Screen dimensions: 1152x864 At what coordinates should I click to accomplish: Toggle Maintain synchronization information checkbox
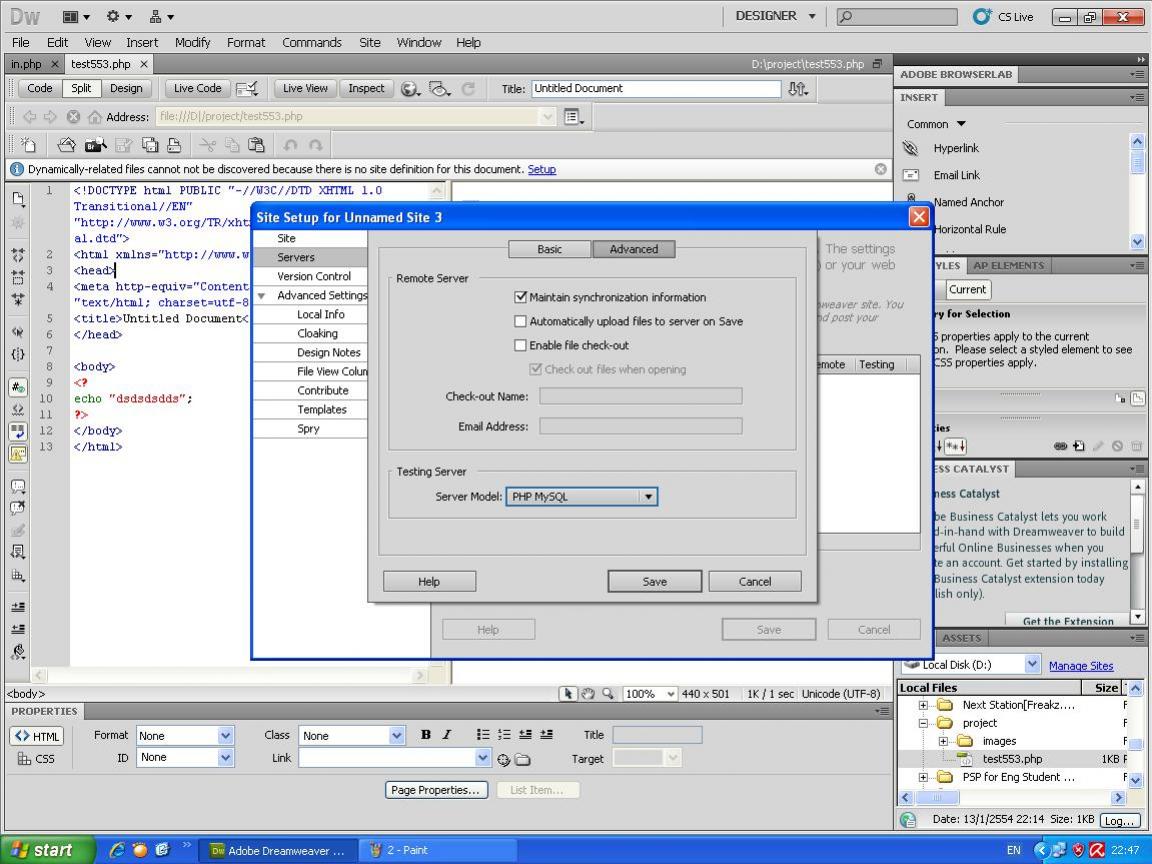point(520,297)
